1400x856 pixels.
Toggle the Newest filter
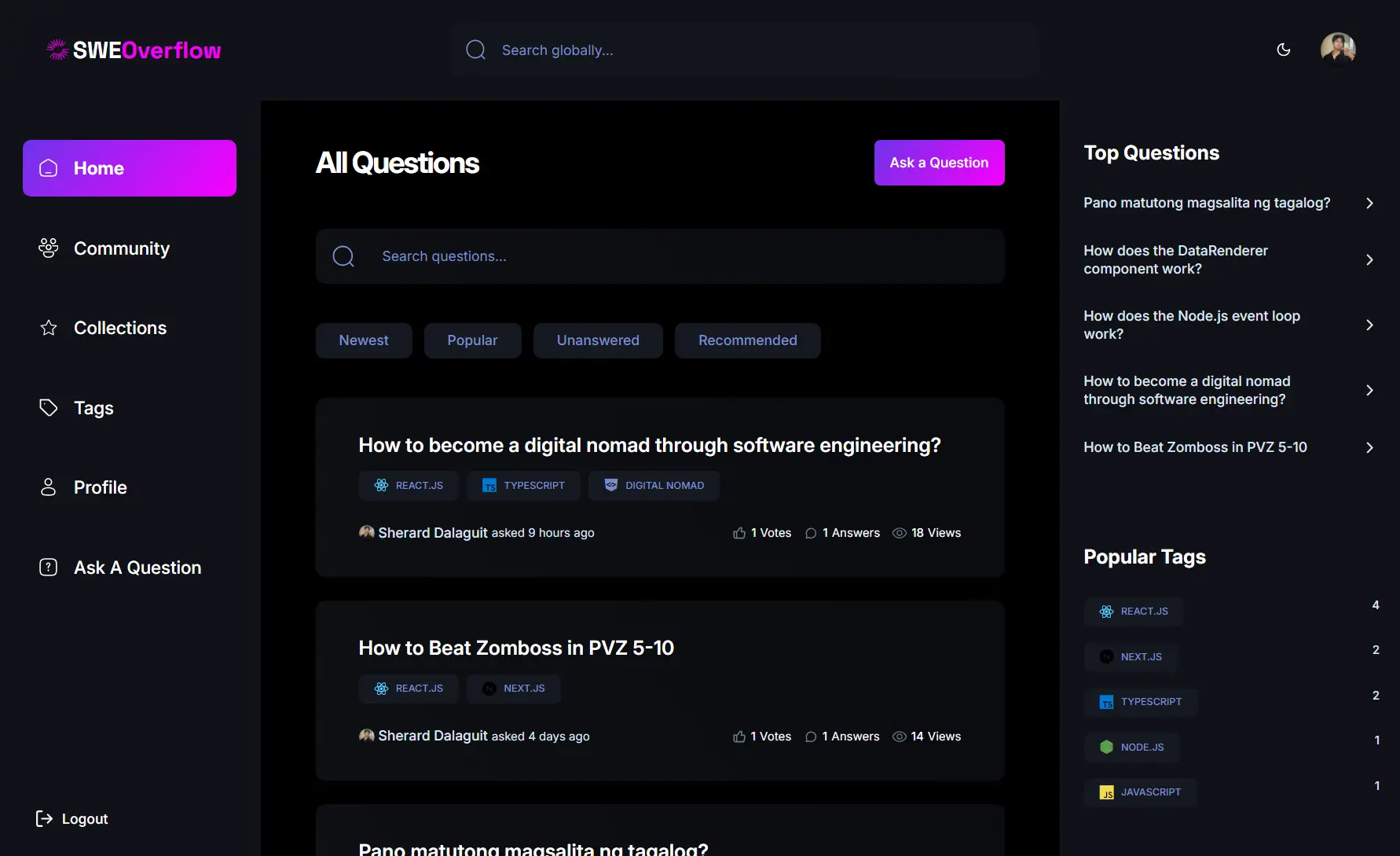point(364,340)
